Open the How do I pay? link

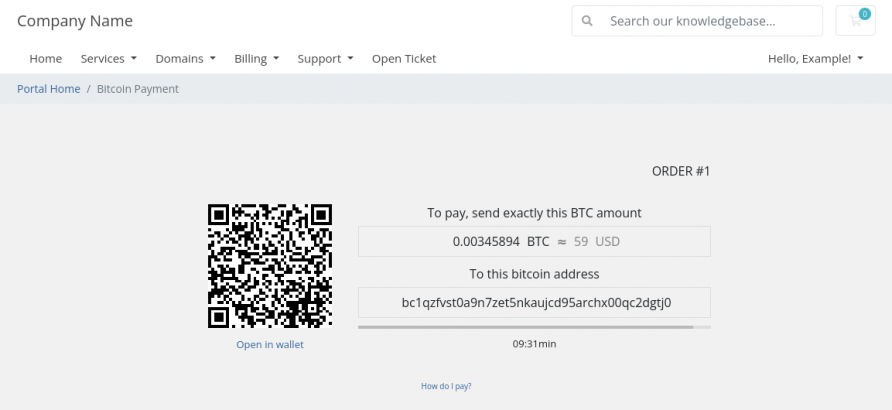point(446,386)
